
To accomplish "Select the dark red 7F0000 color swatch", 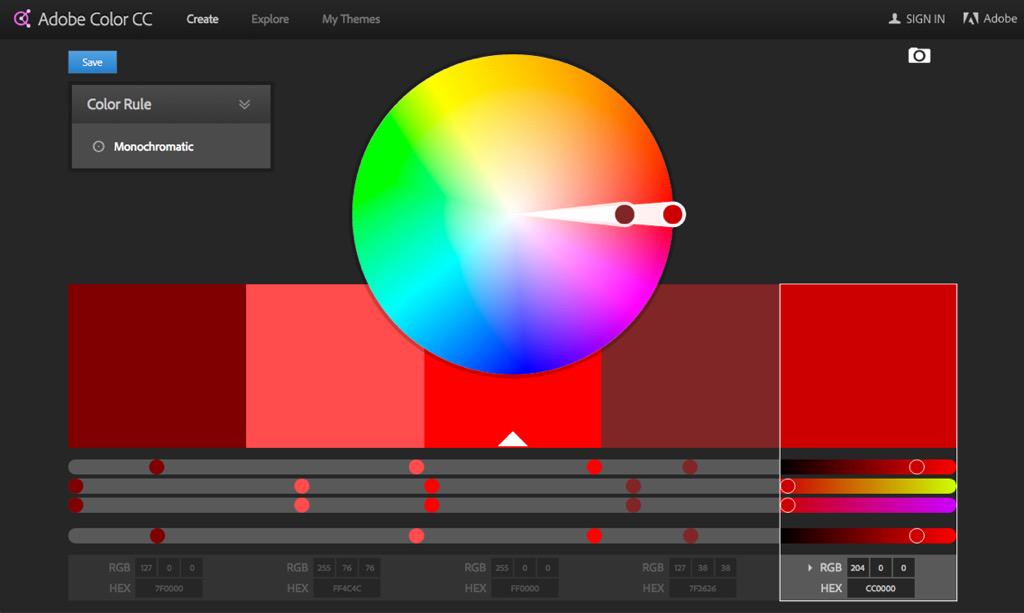I will (157, 366).
